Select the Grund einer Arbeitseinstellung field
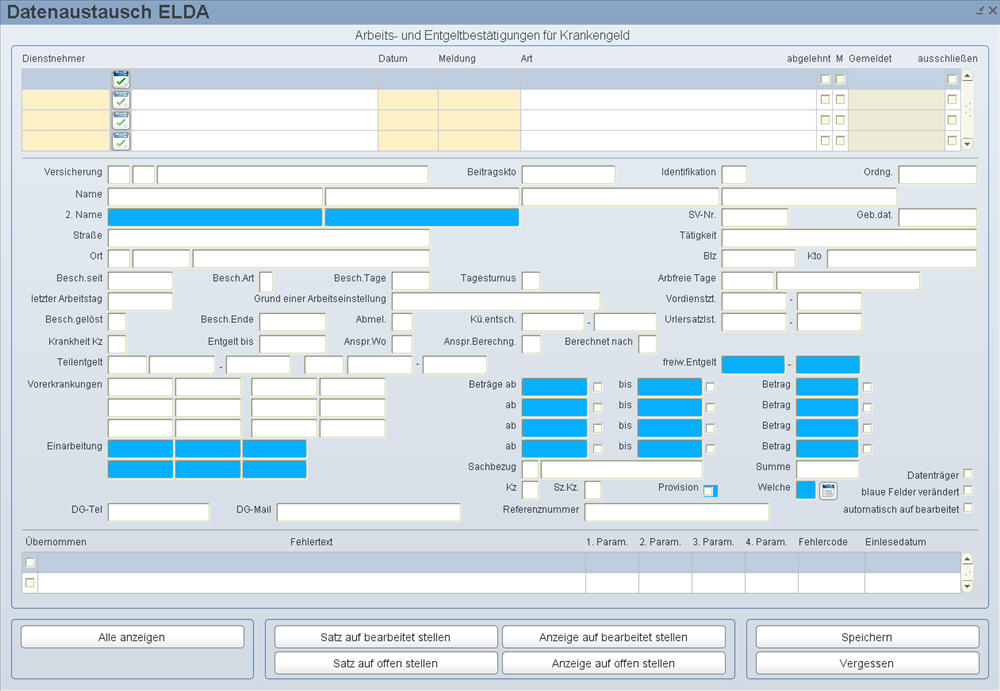This screenshot has height=691, width=1000. tap(496, 301)
